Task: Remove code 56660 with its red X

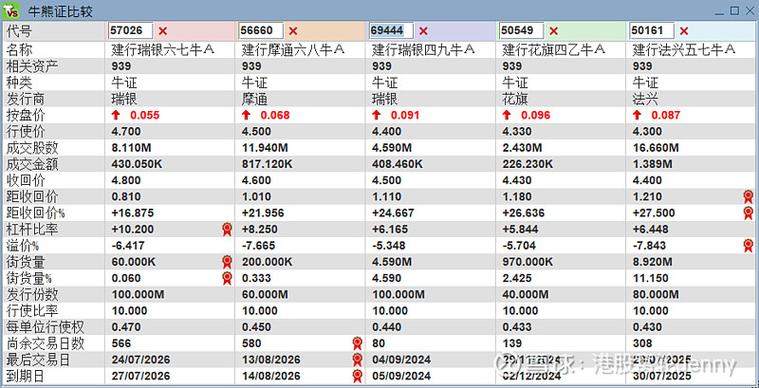Action: [293, 31]
